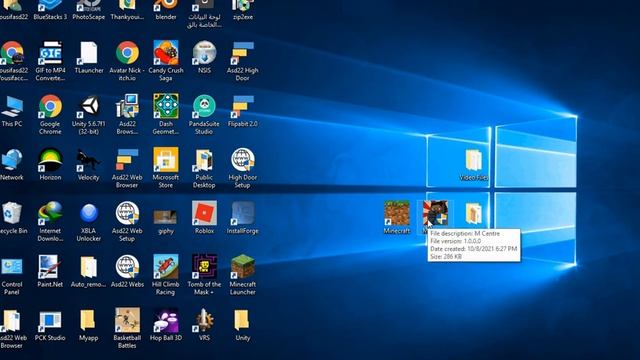Select the Public Desktop folder icon
The height and width of the screenshot is (360, 640).
204,168
